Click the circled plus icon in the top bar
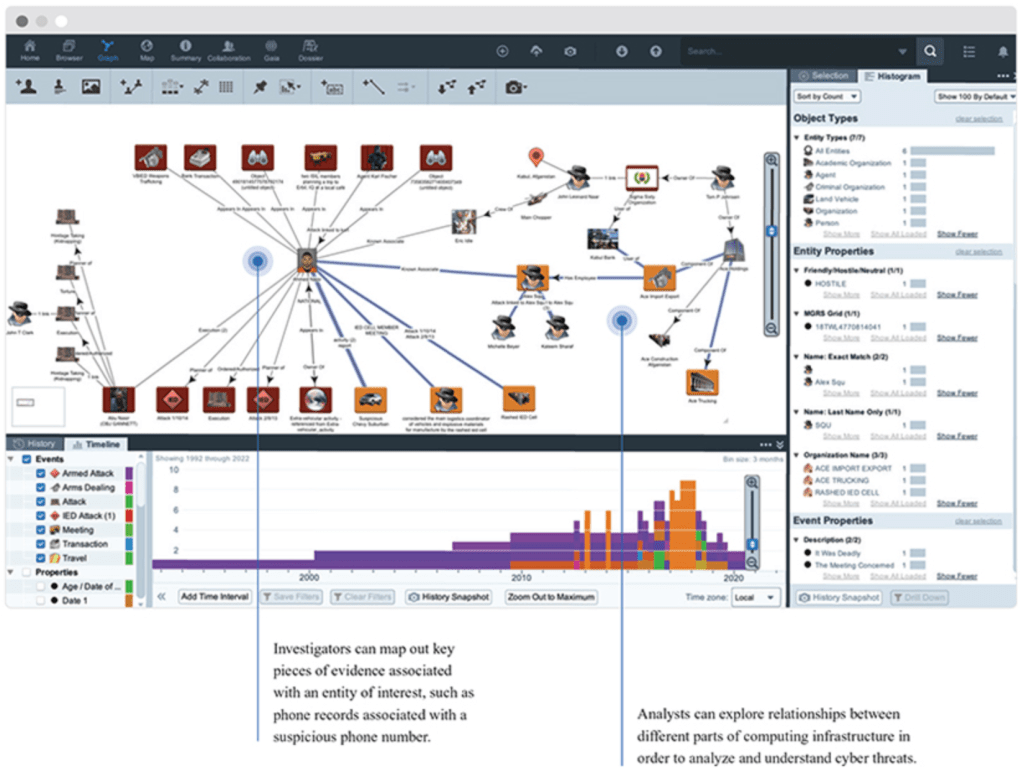The image size is (1024, 776). [502, 51]
